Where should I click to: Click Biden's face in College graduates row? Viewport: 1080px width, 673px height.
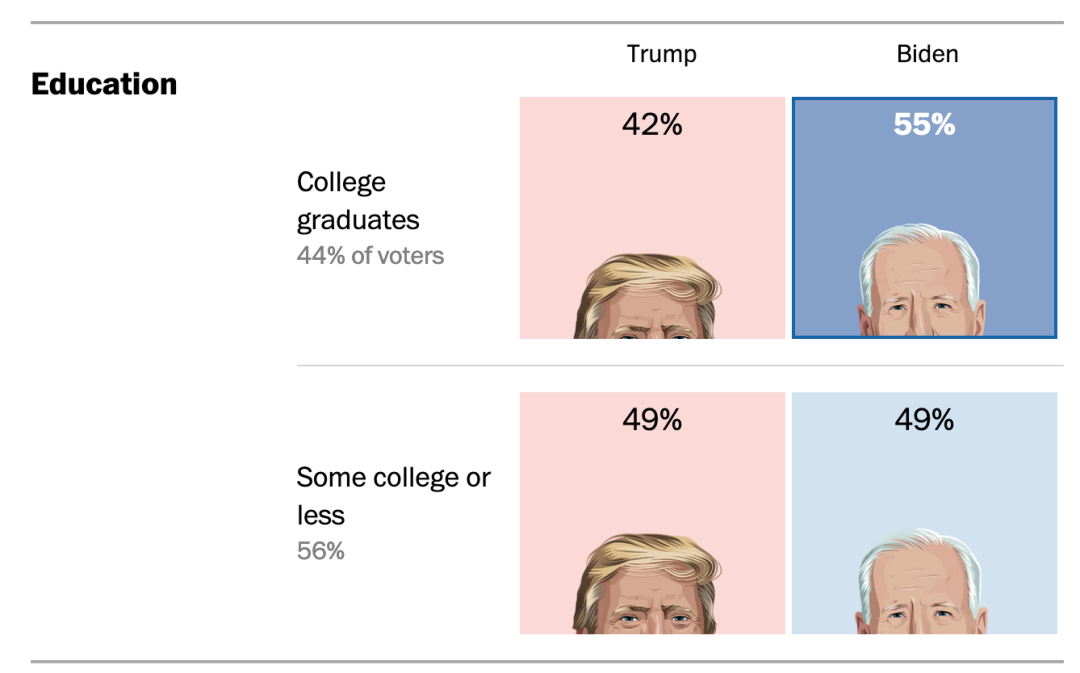click(922, 281)
